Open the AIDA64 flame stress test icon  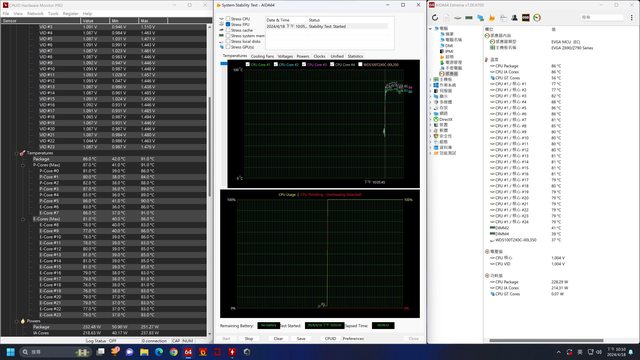pos(491,18)
